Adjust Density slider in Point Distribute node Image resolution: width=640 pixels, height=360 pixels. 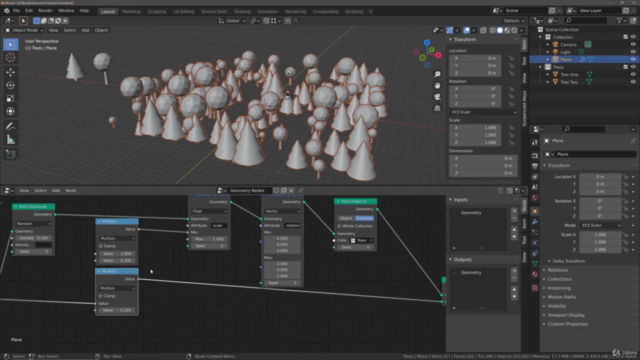(33, 238)
